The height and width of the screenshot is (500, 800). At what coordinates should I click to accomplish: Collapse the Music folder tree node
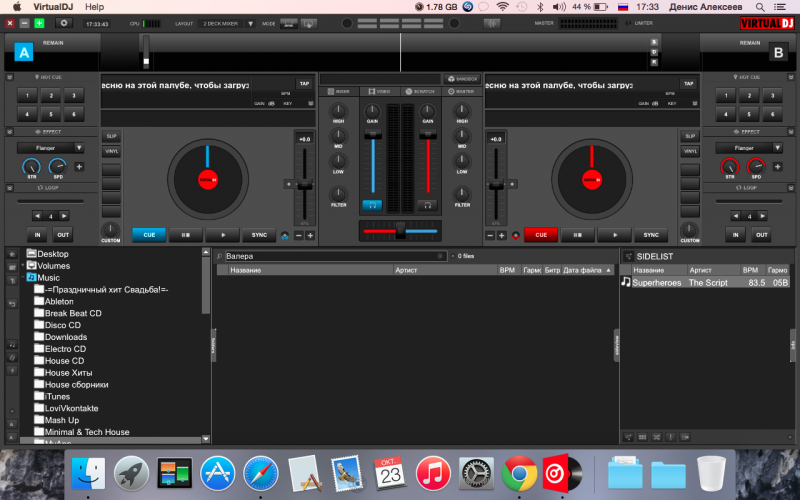(23, 278)
